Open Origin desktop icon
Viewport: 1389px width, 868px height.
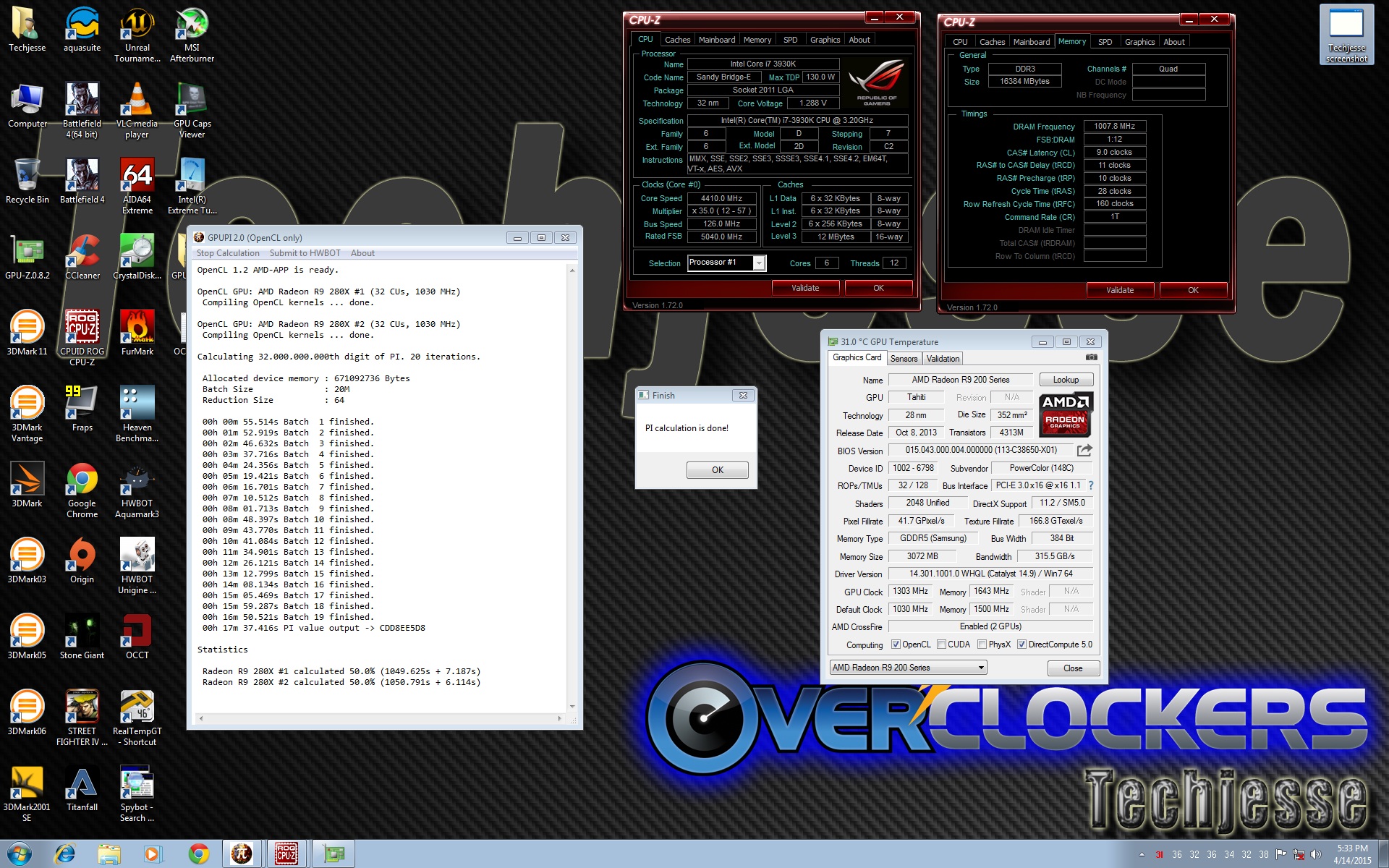(x=82, y=562)
